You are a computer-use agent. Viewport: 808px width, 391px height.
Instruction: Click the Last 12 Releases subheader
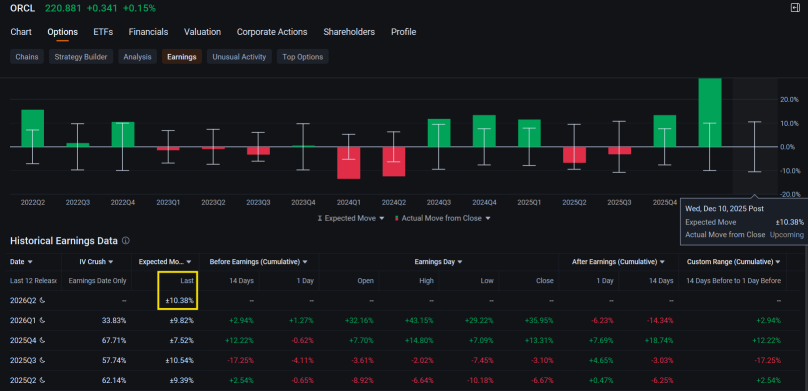pos(33,281)
